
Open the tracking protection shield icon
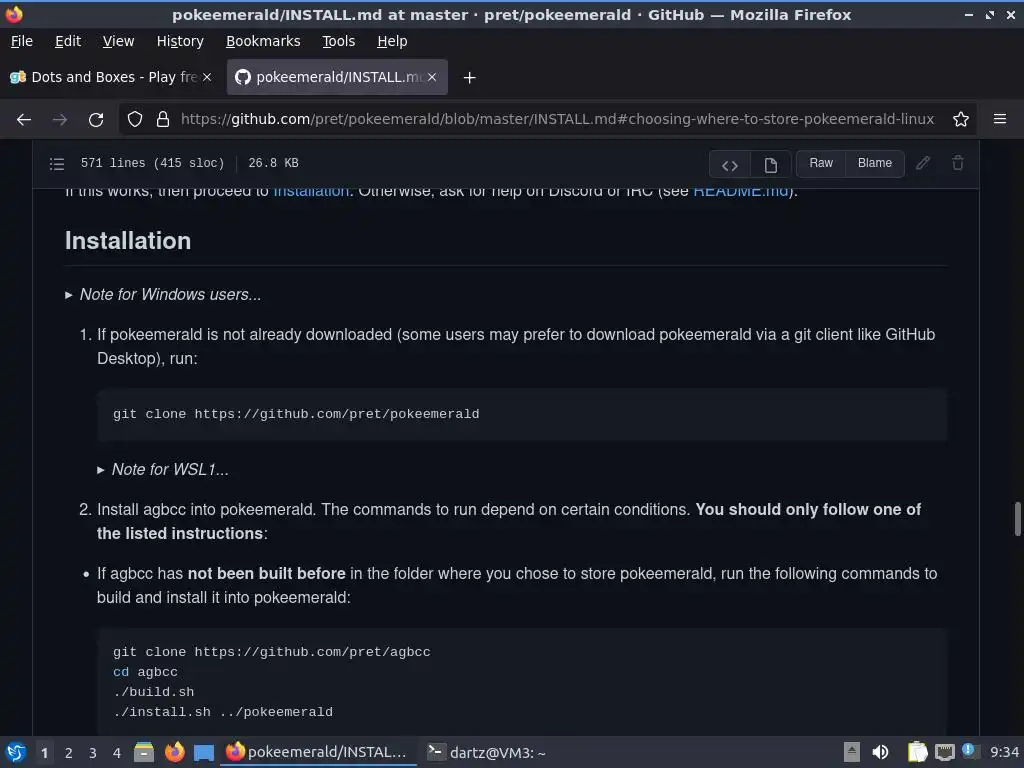(x=135, y=120)
